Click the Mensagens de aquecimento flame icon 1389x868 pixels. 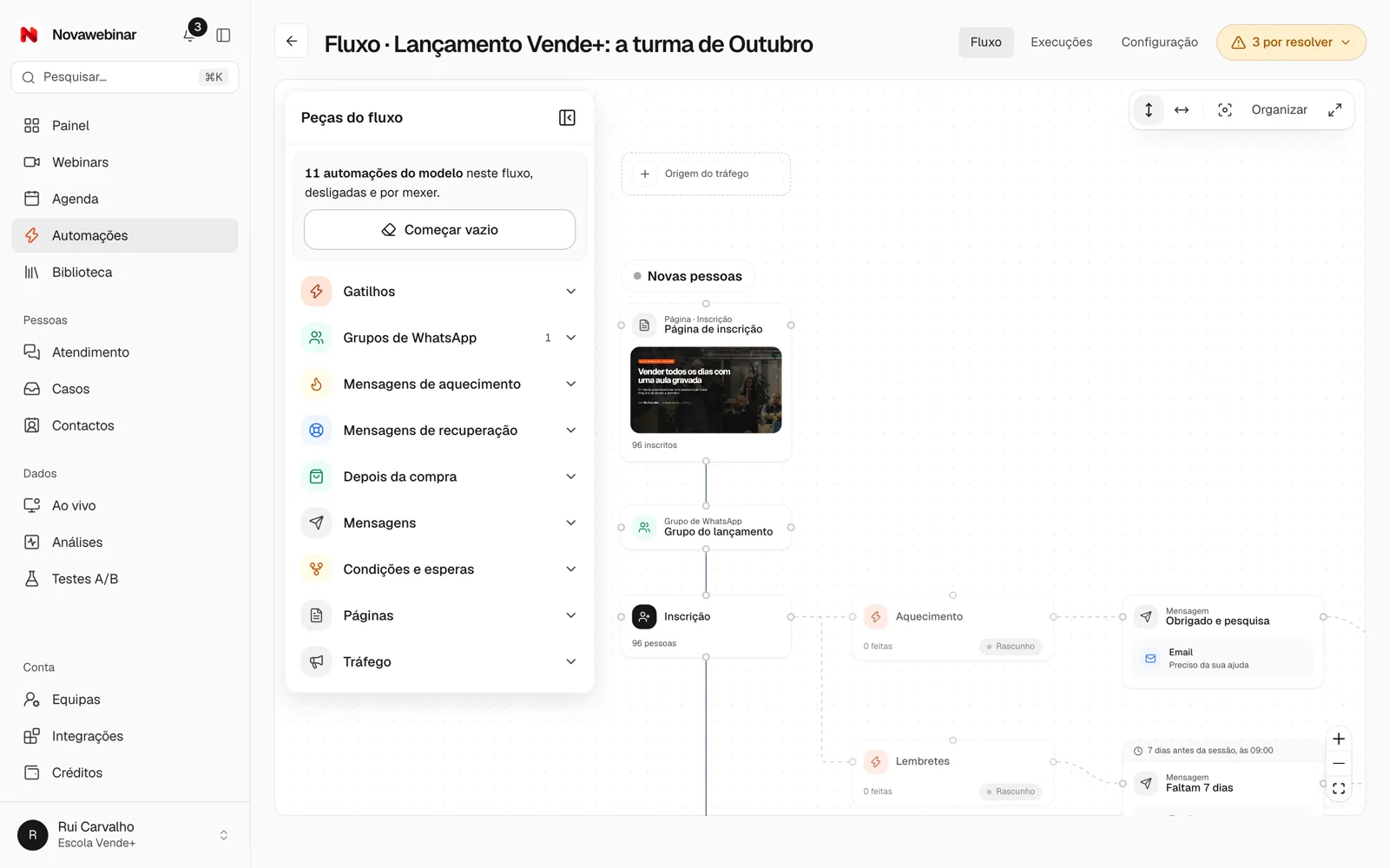317,384
